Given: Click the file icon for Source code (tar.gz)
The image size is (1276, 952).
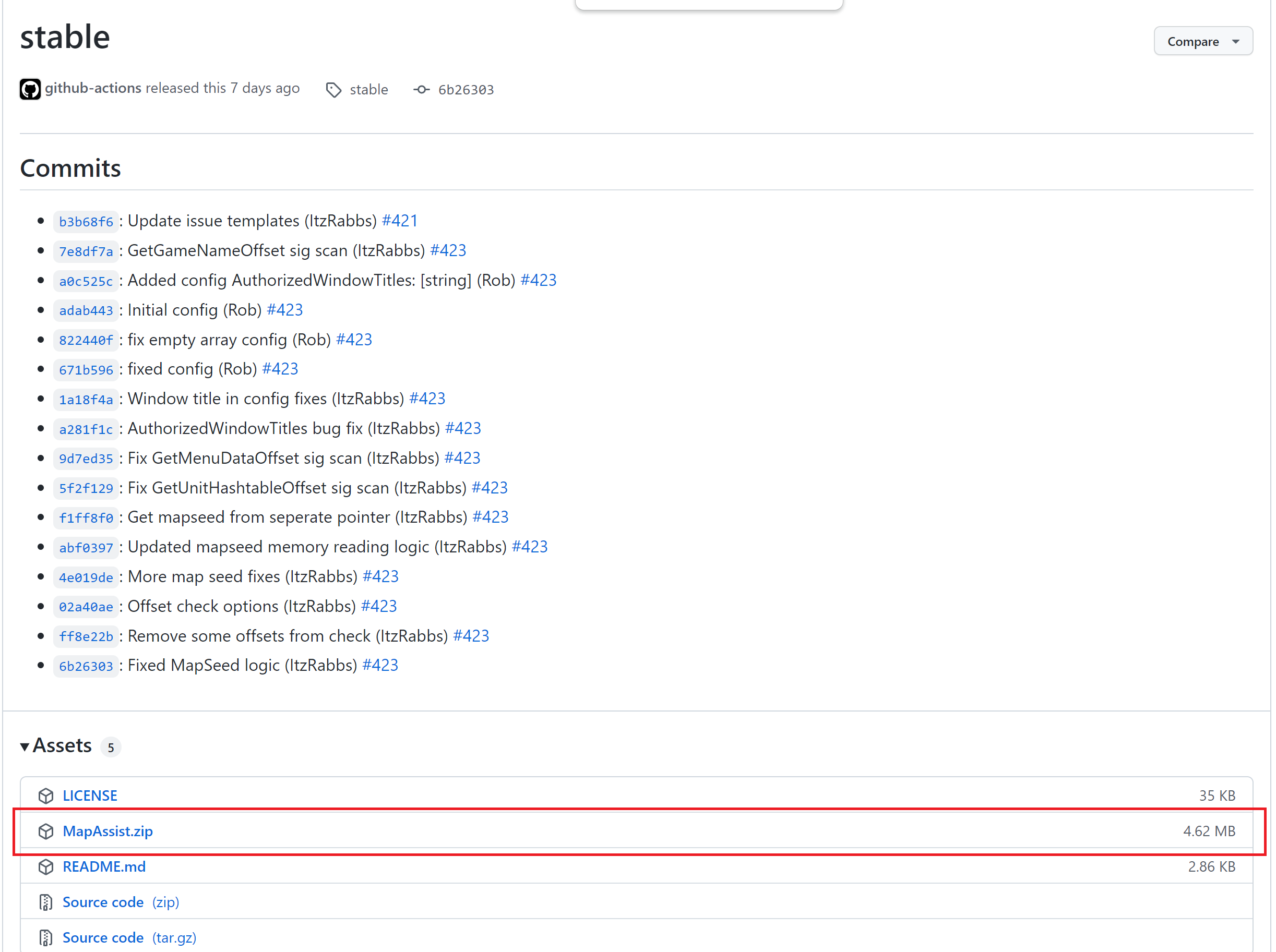Looking at the screenshot, I should (x=46, y=937).
